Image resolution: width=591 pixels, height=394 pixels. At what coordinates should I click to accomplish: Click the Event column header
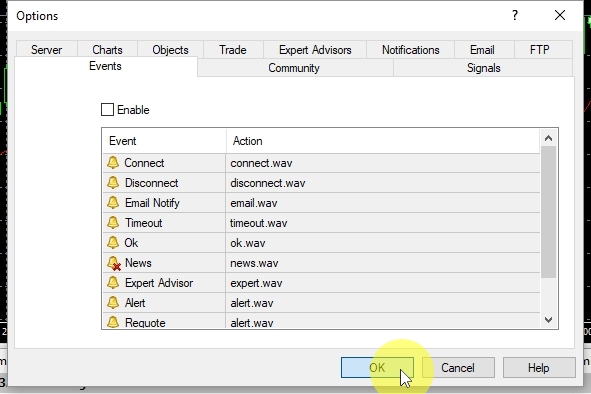click(x=164, y=141)
